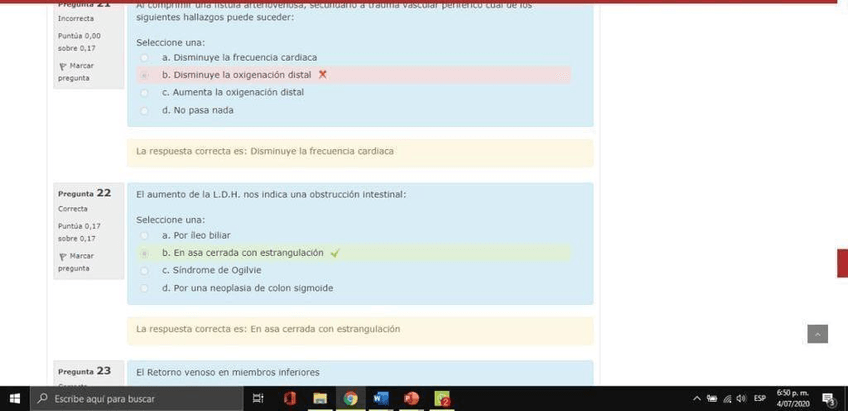Screen dimensions: 848x411
Task: Open the ESP language input selector
Action: coord(760,399)
